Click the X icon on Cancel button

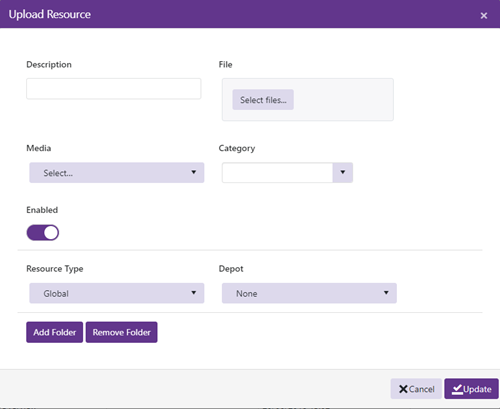[403, 389]
